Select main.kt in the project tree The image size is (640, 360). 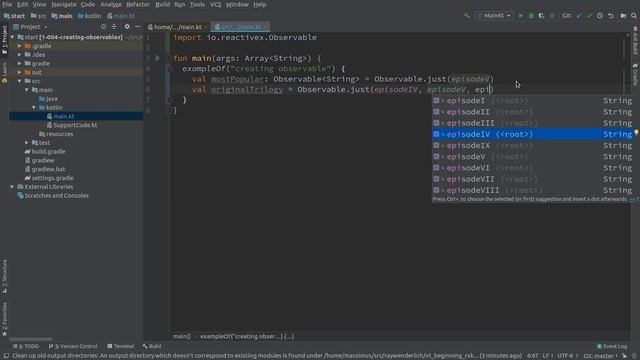pyautogui.click(x=64, y=116)
